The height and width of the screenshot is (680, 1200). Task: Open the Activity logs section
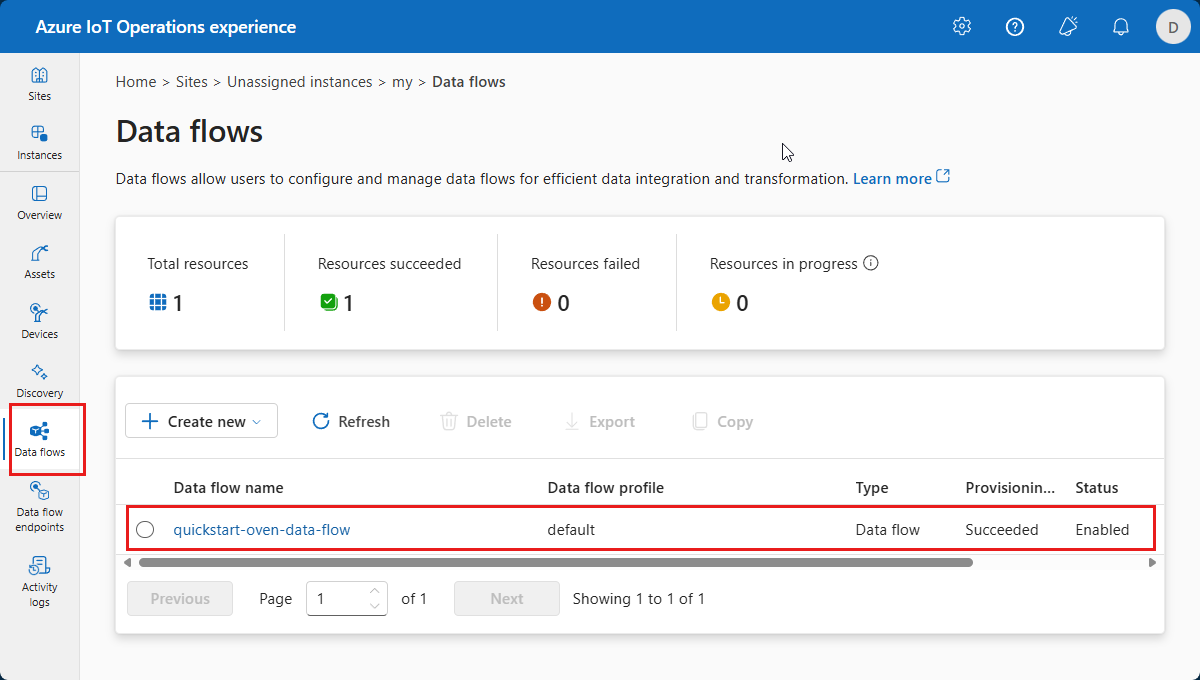(x=39, y=580)
